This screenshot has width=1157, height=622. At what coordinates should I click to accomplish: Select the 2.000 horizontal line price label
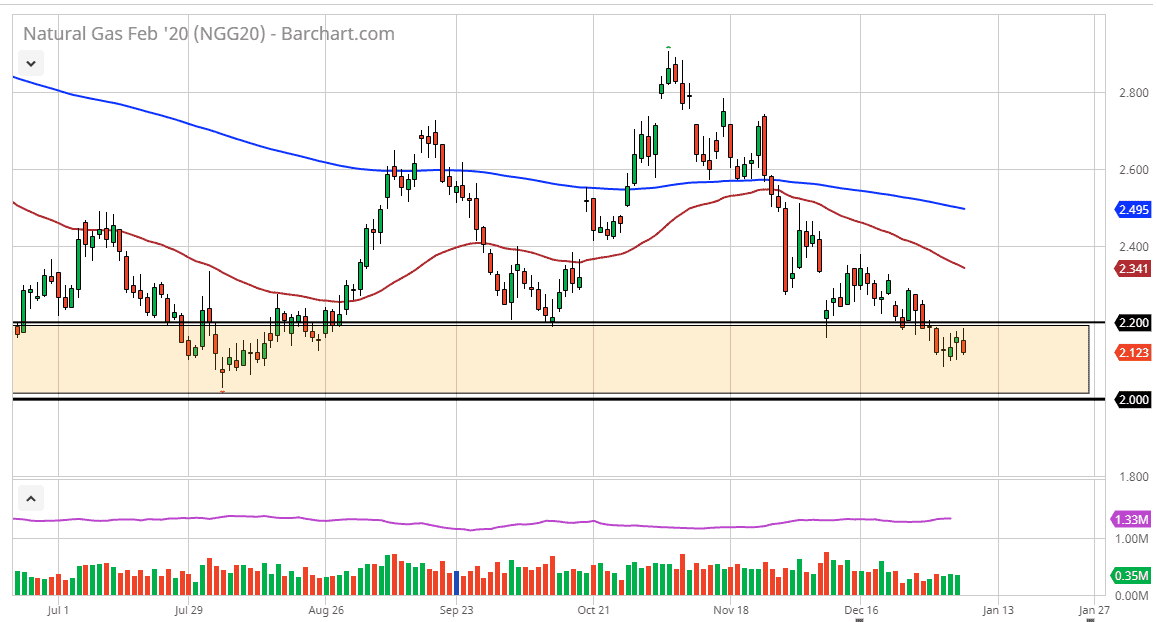click(1133, 400)
